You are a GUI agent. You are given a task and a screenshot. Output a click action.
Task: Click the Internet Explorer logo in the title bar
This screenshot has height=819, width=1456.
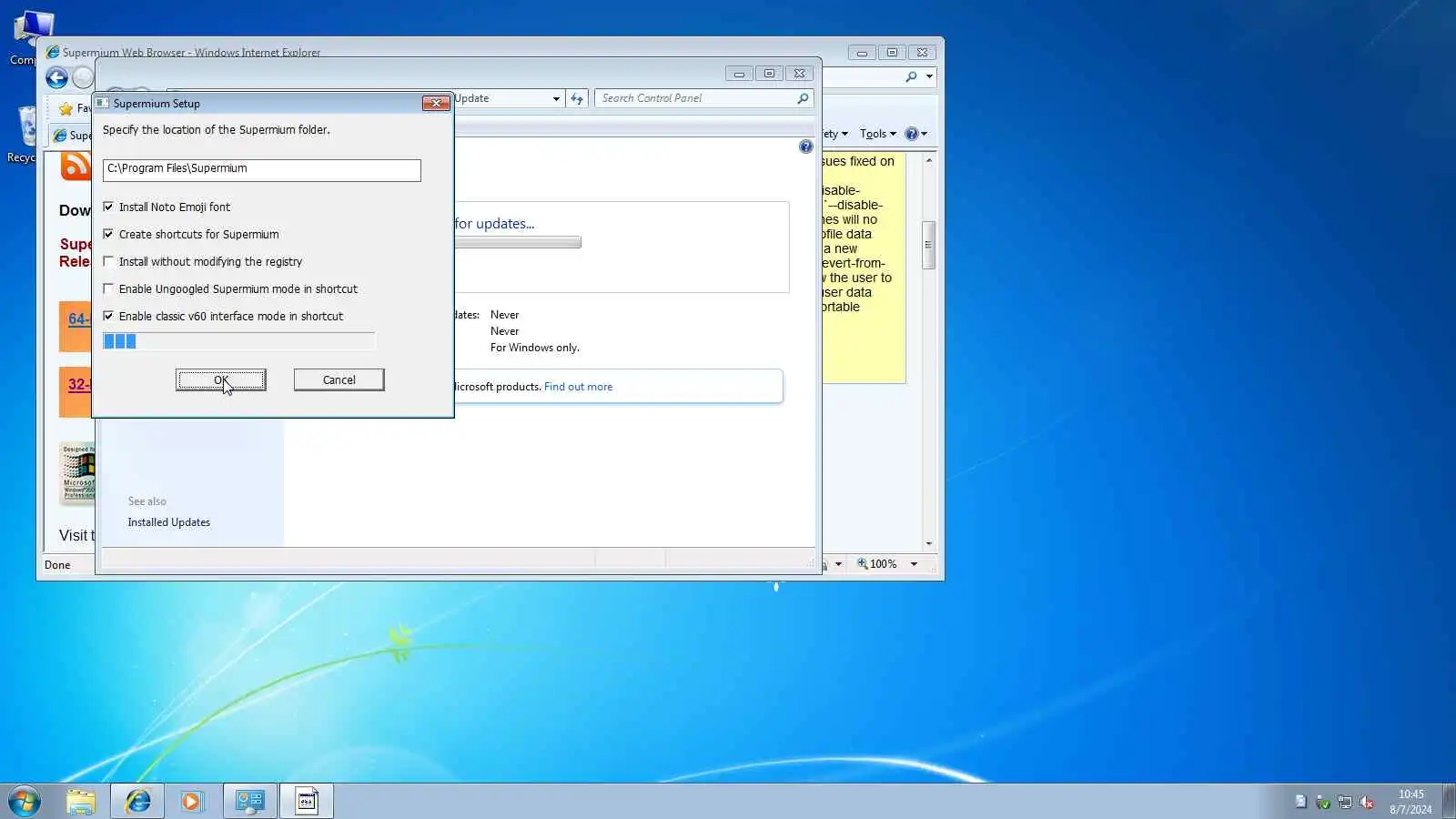pyautogui.click(x=53, y=52)
